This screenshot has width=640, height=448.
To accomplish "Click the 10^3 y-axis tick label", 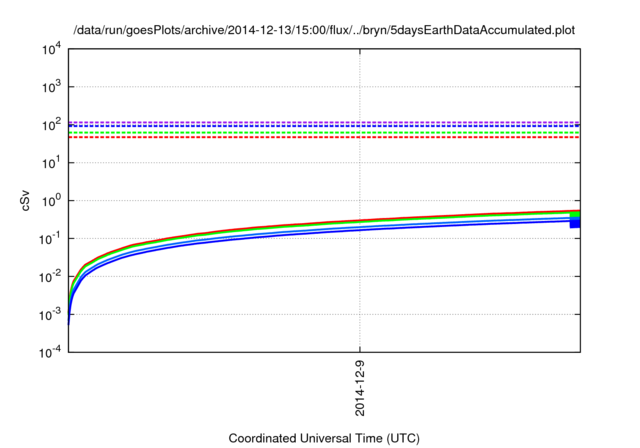I will [51, 87].
